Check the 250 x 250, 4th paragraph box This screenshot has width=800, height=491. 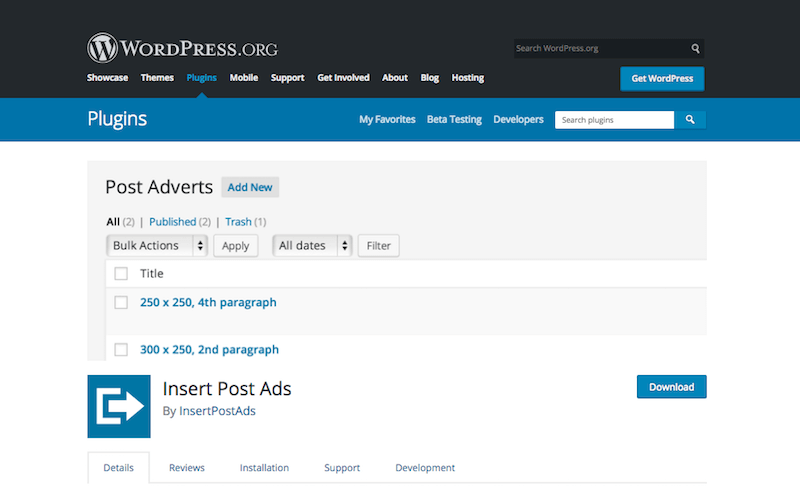(121, 302)
